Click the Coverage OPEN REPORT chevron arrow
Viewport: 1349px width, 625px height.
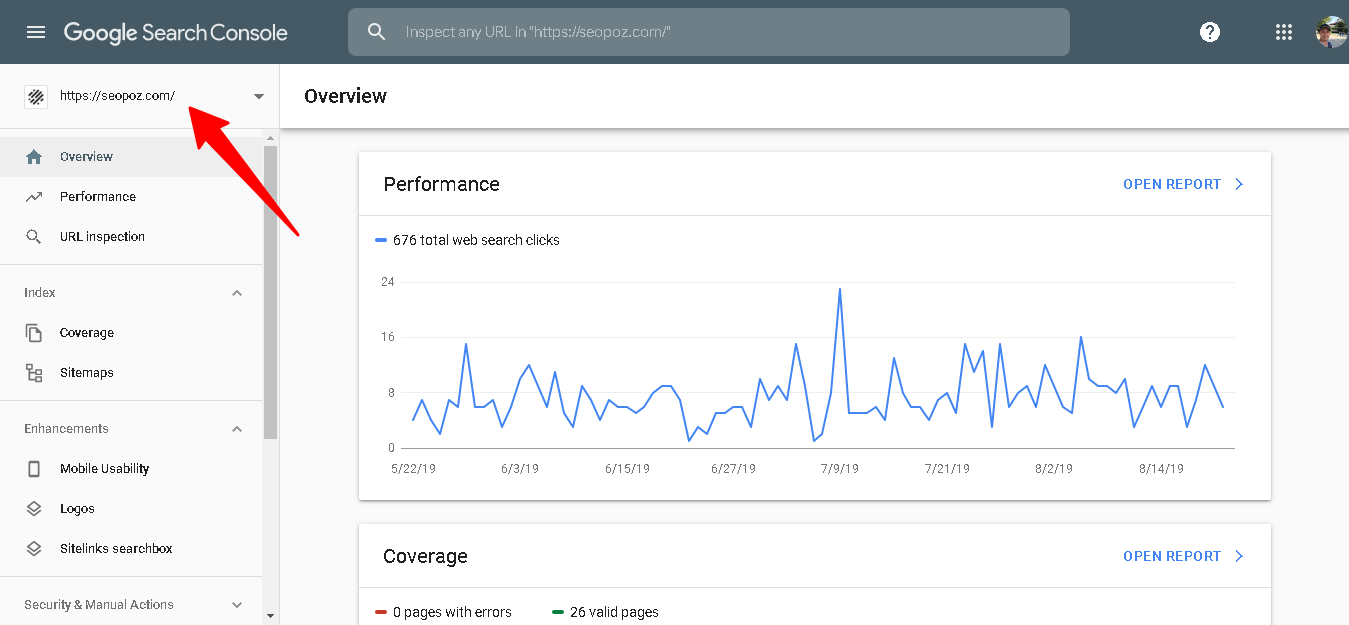[1239, 556]
